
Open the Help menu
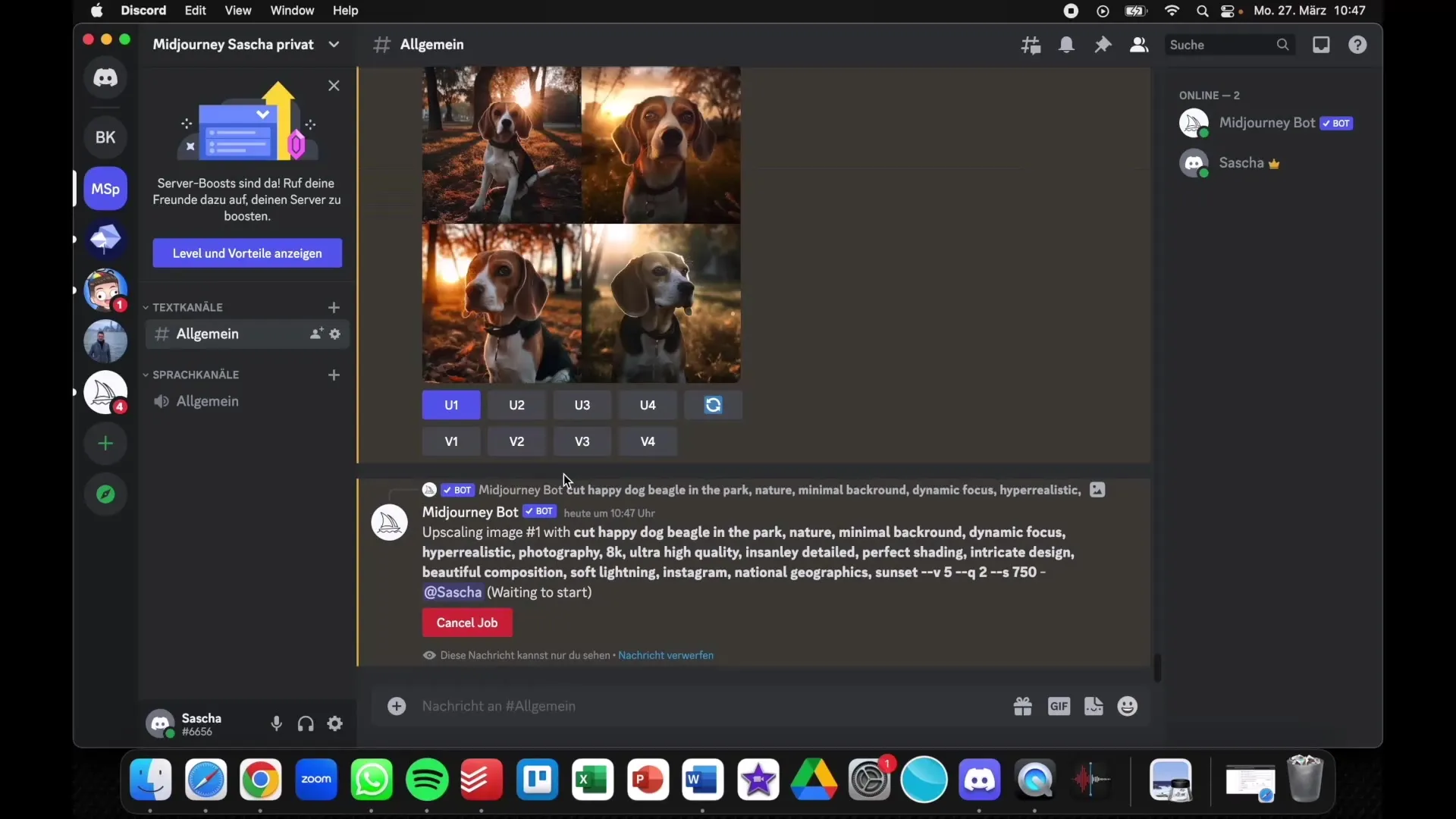tap(346, 11)
